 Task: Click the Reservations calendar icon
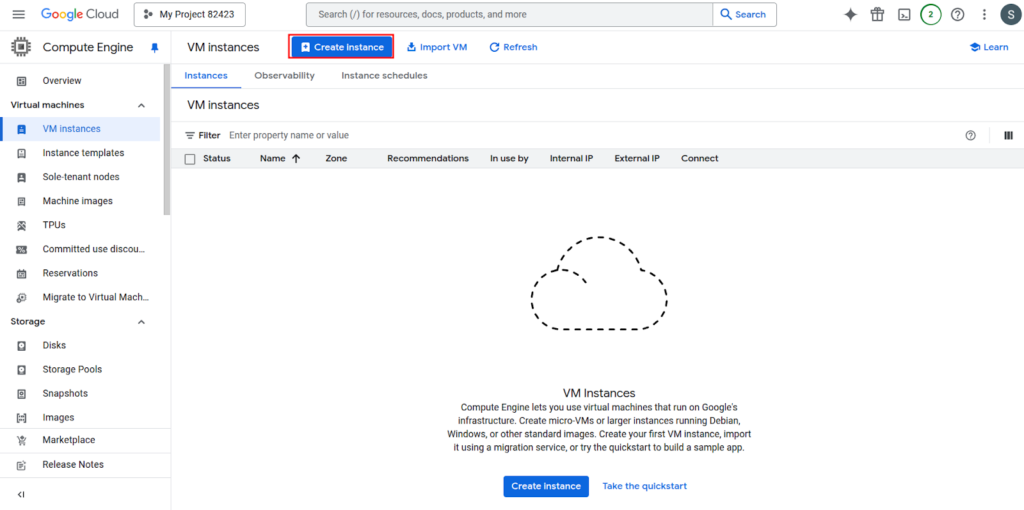[x=22, y=274]
